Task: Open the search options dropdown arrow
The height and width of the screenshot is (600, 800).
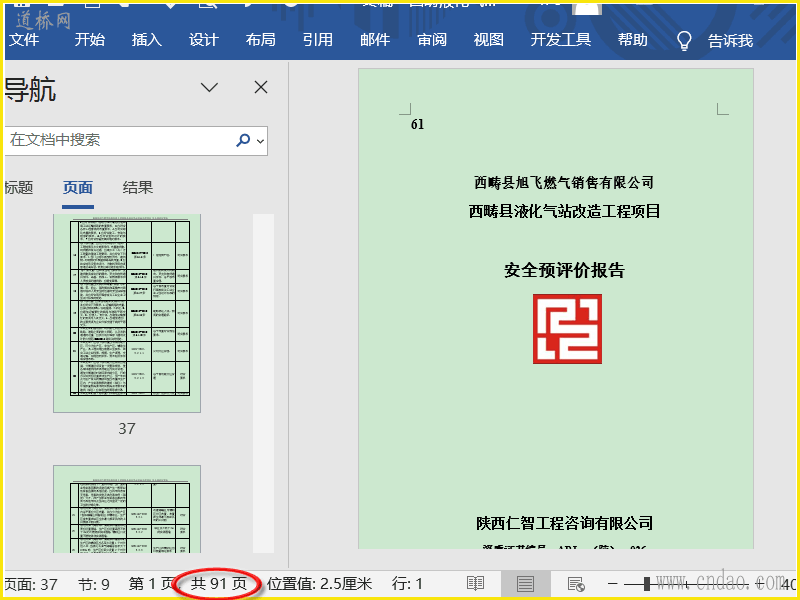Action: [261, 141]
